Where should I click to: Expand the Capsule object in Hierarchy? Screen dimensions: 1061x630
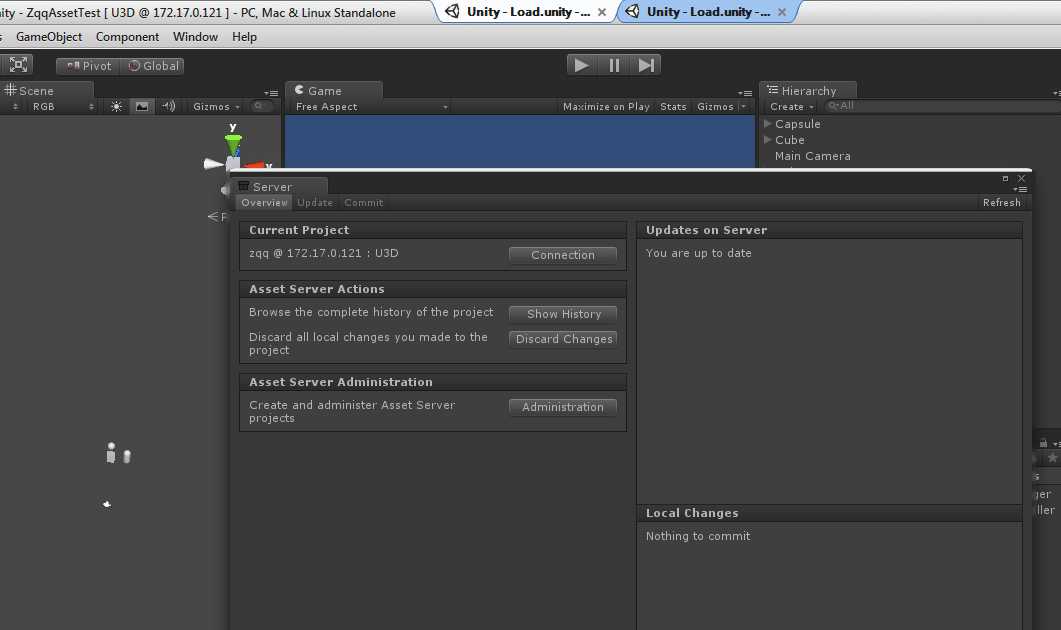coord(767,124)
